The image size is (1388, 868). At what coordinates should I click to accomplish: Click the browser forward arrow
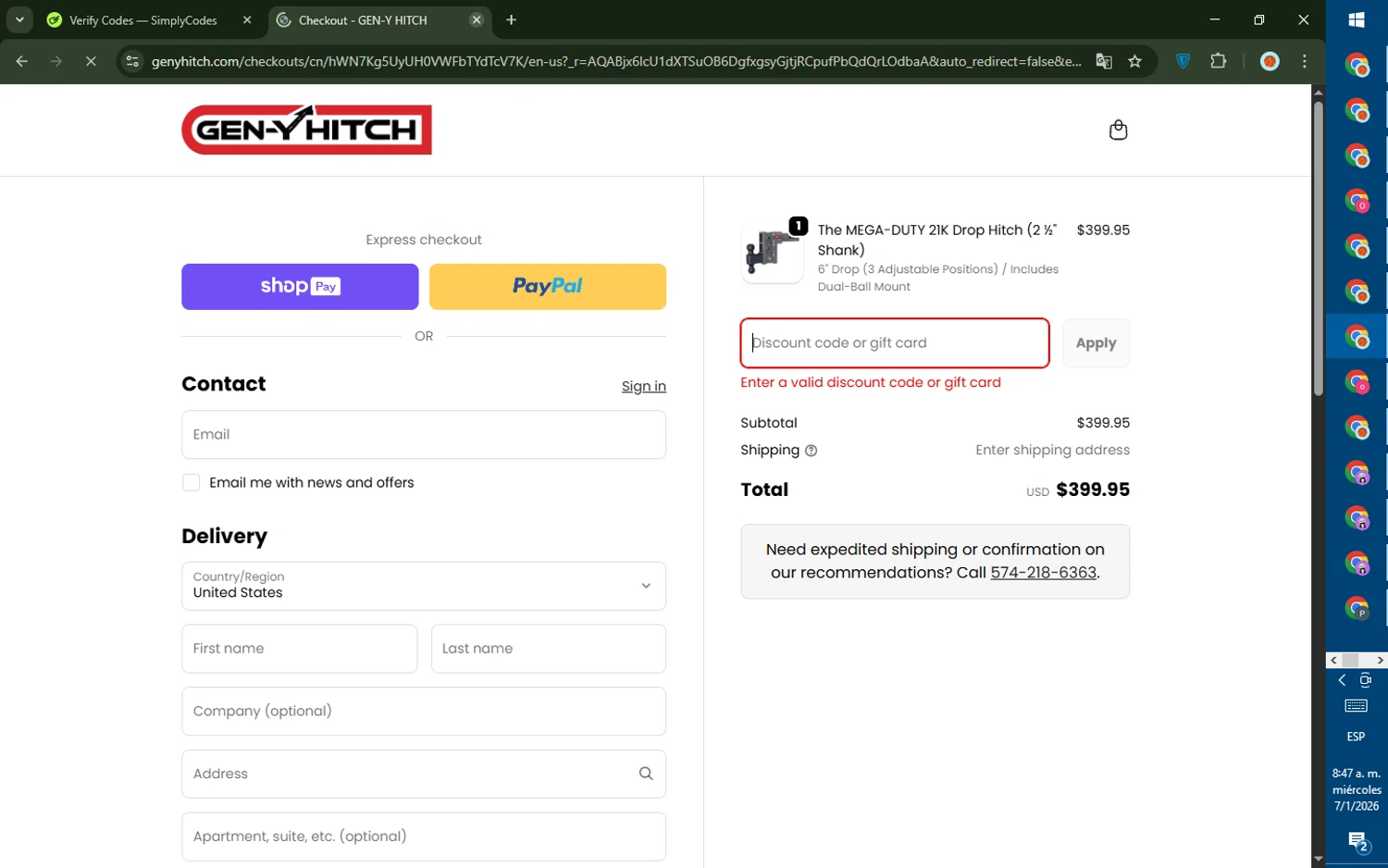(56, 61)
